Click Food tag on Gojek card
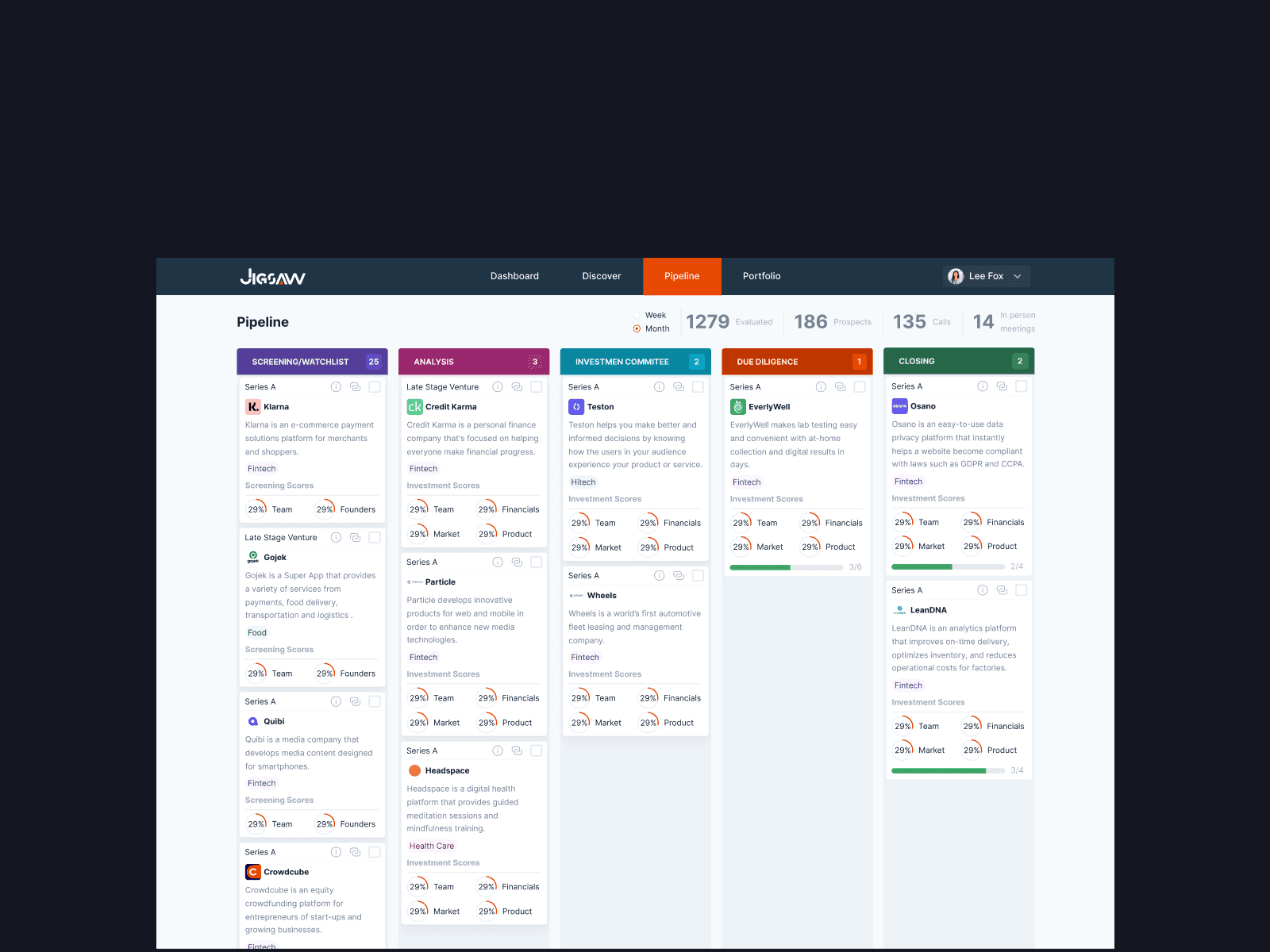1270x952 pixels. tap(257, 633)
